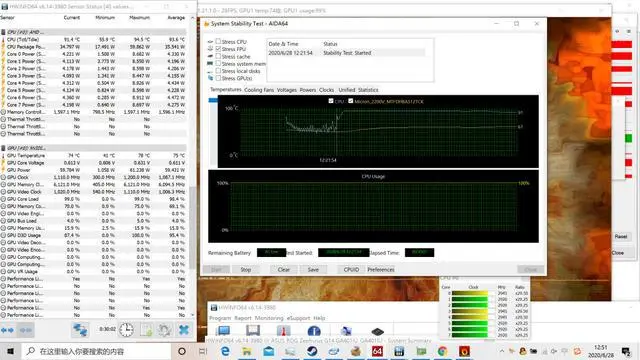The image size is (640, 360).
Task: Open the Sensors thermometer icon in HWiNFO toolbar
Action: pos(283,331)
